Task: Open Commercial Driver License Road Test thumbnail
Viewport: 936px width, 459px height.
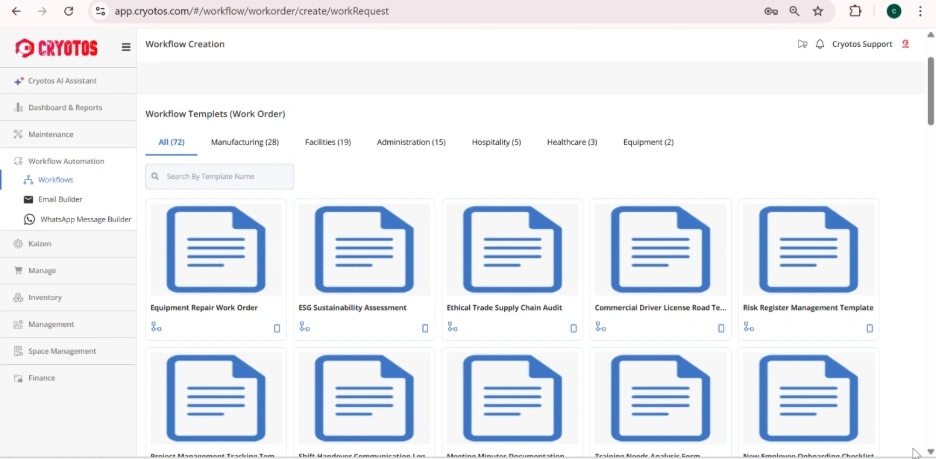Action: click(x=660, y=249)
